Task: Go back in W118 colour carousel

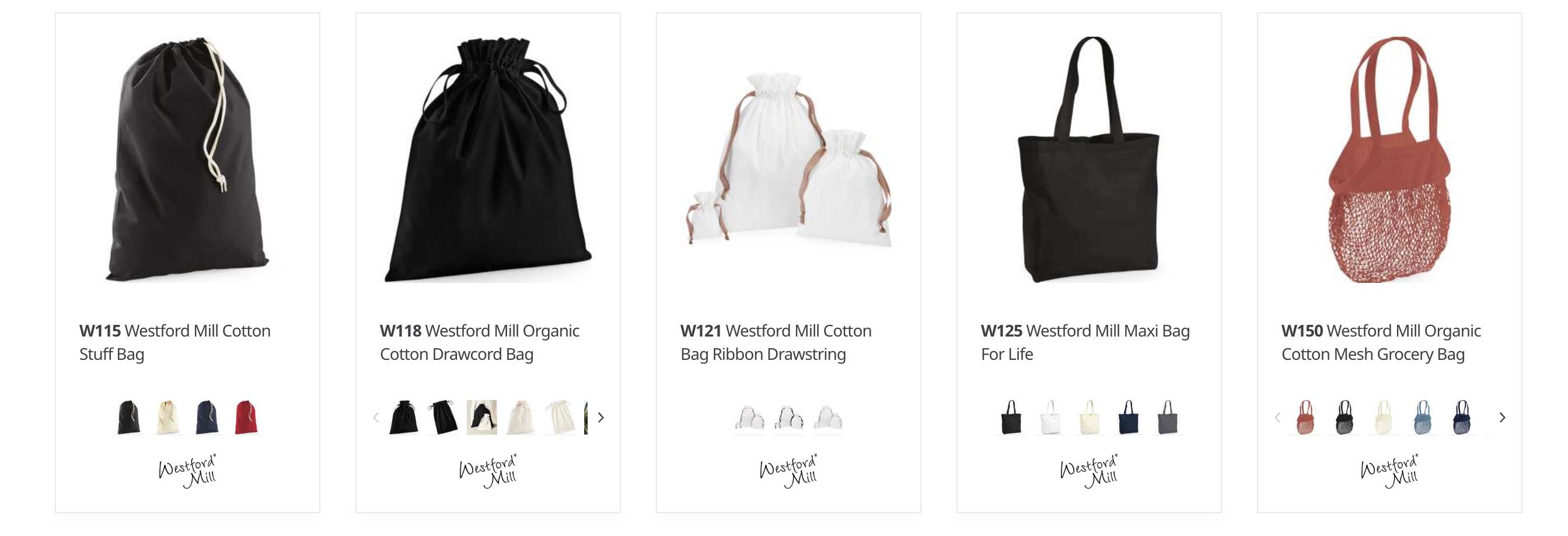Action: 376,418
